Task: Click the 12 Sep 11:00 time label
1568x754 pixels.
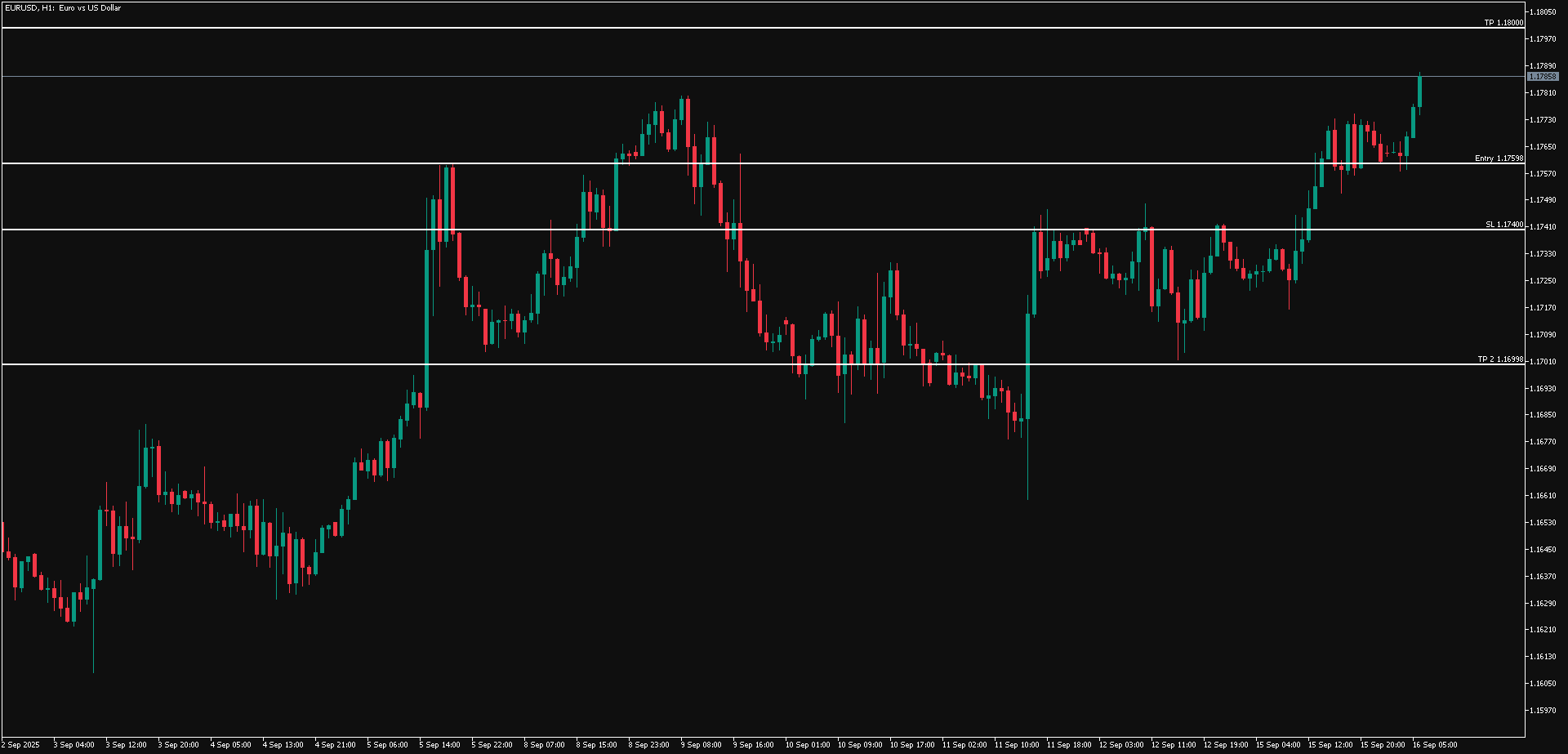Action: [1173, 745]
